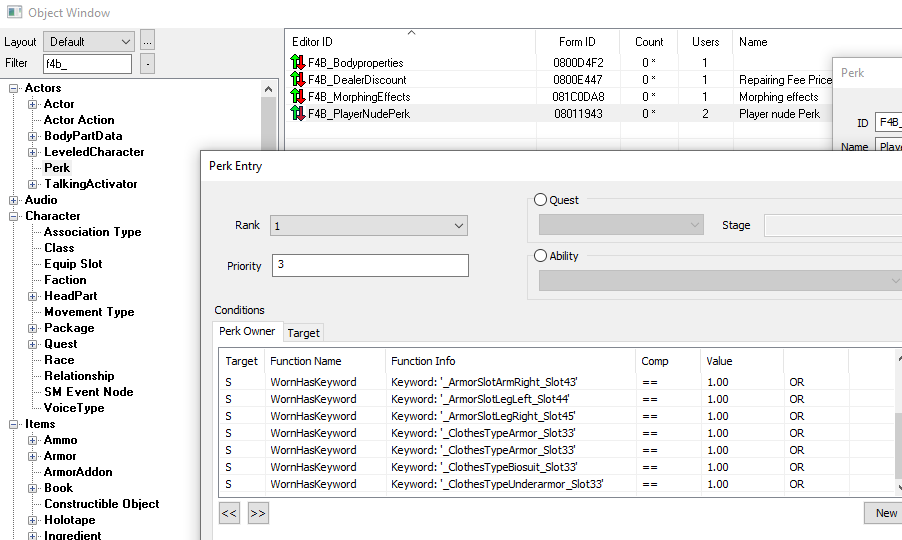Open the Layout dropdown

[x=89, y=41]
